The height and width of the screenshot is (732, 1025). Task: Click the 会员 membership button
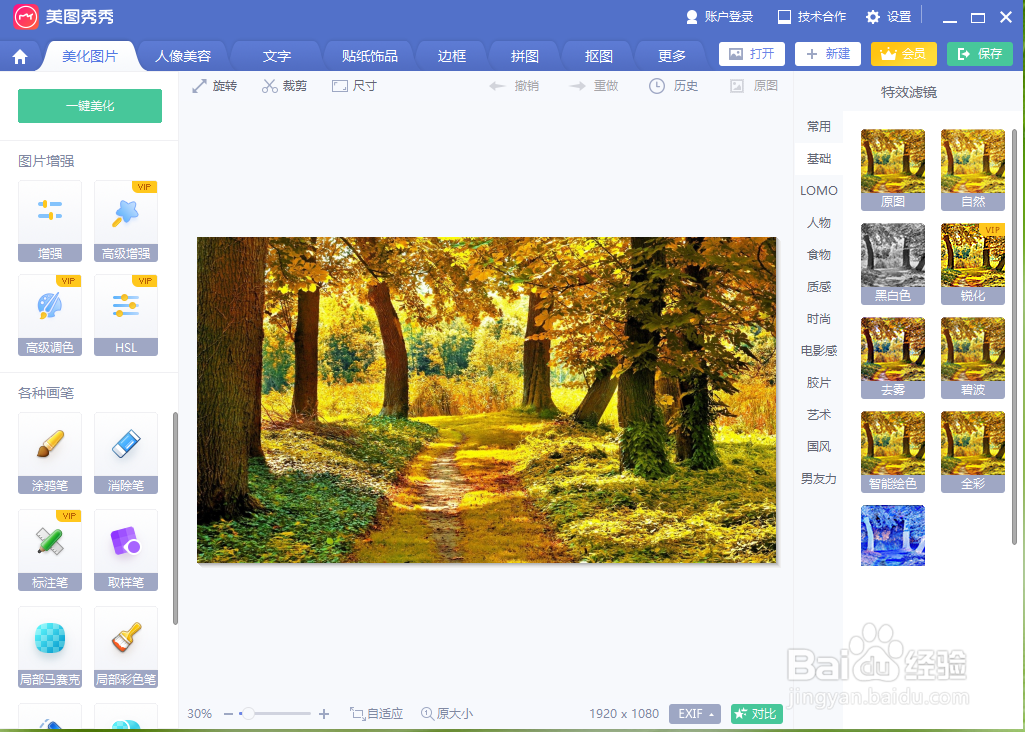pyautogui.click(x=903, y=54)
